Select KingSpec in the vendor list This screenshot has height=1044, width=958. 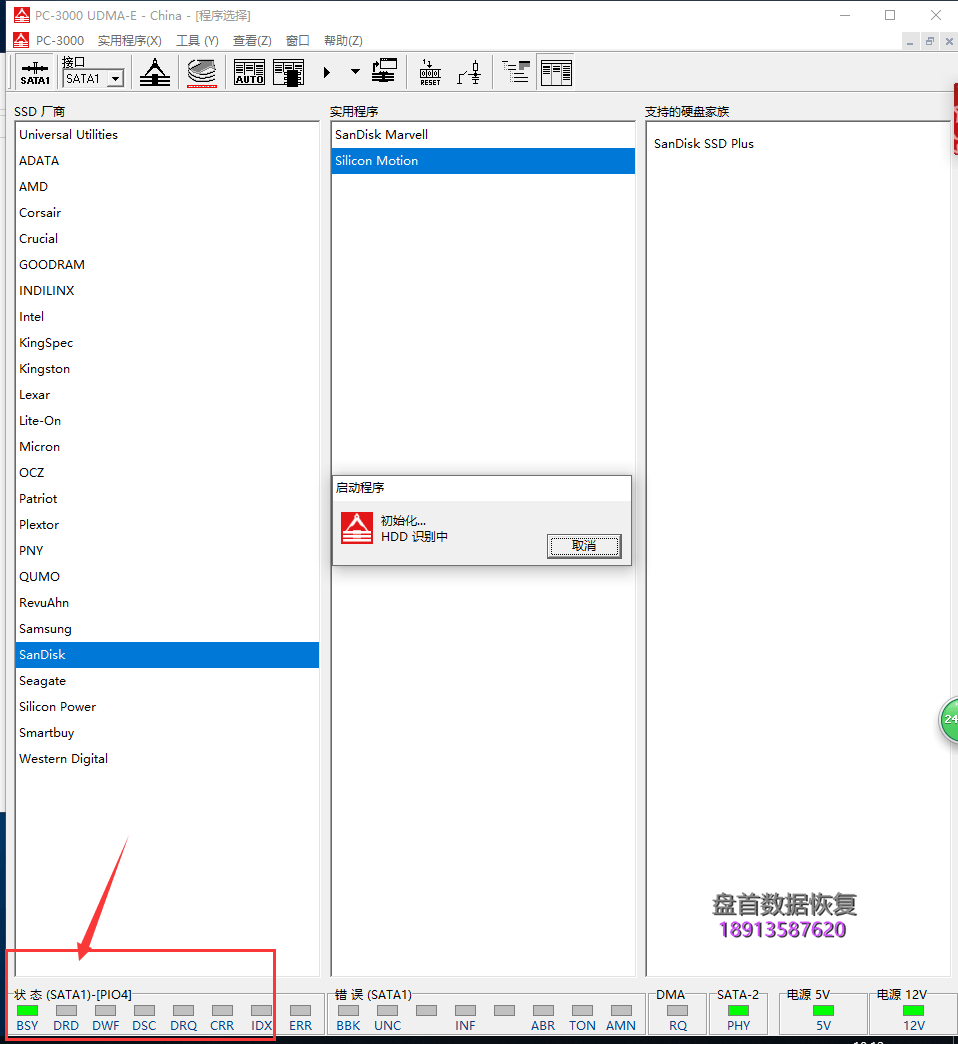coord(167,342)
